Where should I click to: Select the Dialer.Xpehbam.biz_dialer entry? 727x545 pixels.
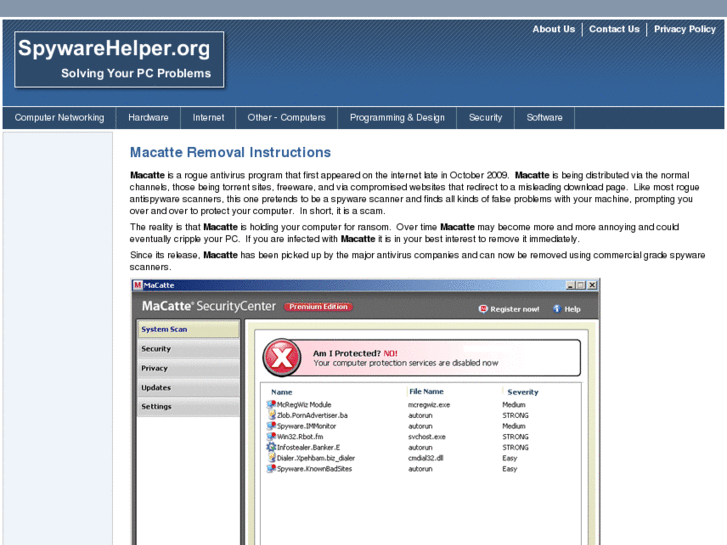[x=316, y=458]
